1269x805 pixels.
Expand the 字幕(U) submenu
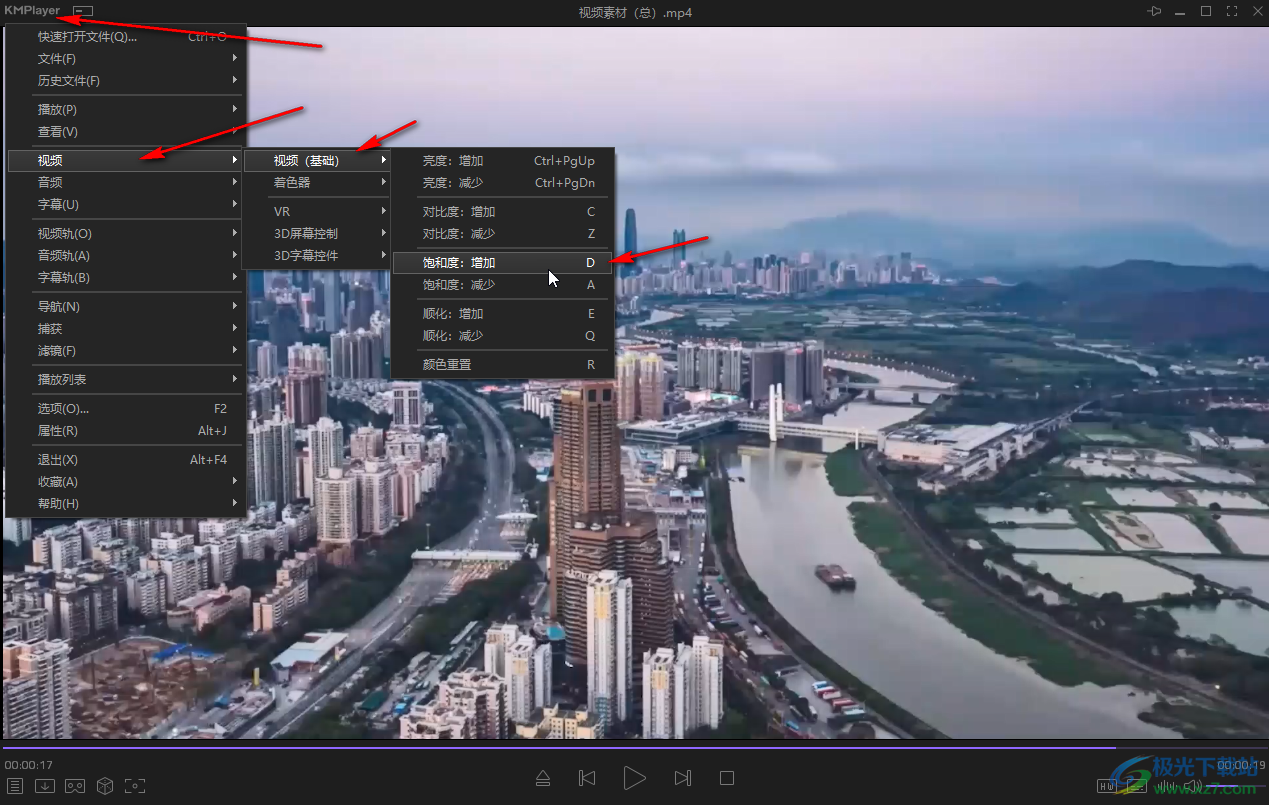coord(126,204)
